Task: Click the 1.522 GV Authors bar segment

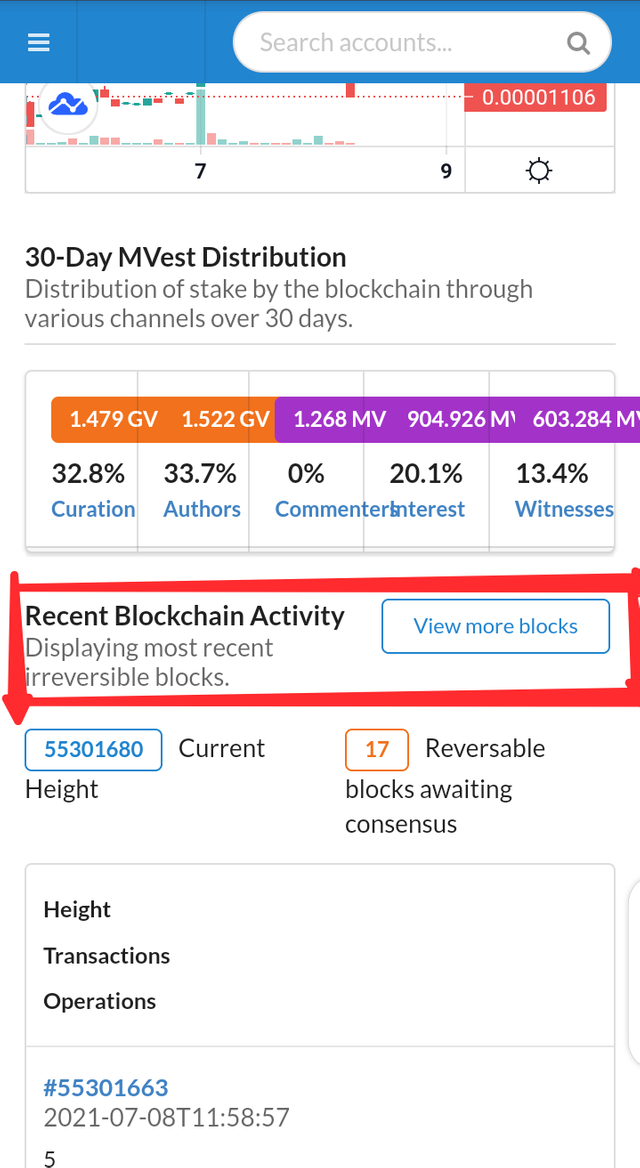Action: 226,419
